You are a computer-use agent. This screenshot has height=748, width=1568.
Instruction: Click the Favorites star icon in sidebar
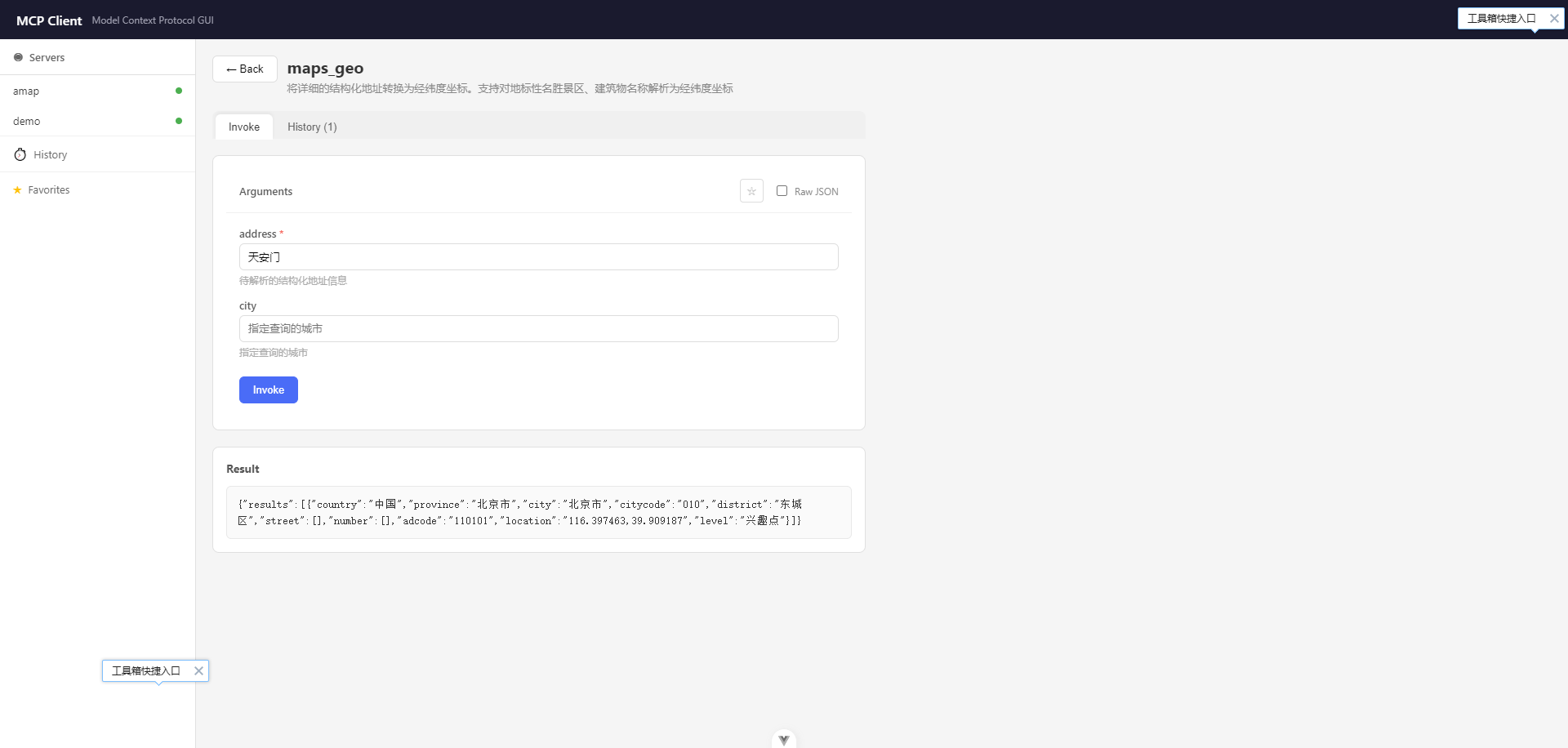pos(17,189)
